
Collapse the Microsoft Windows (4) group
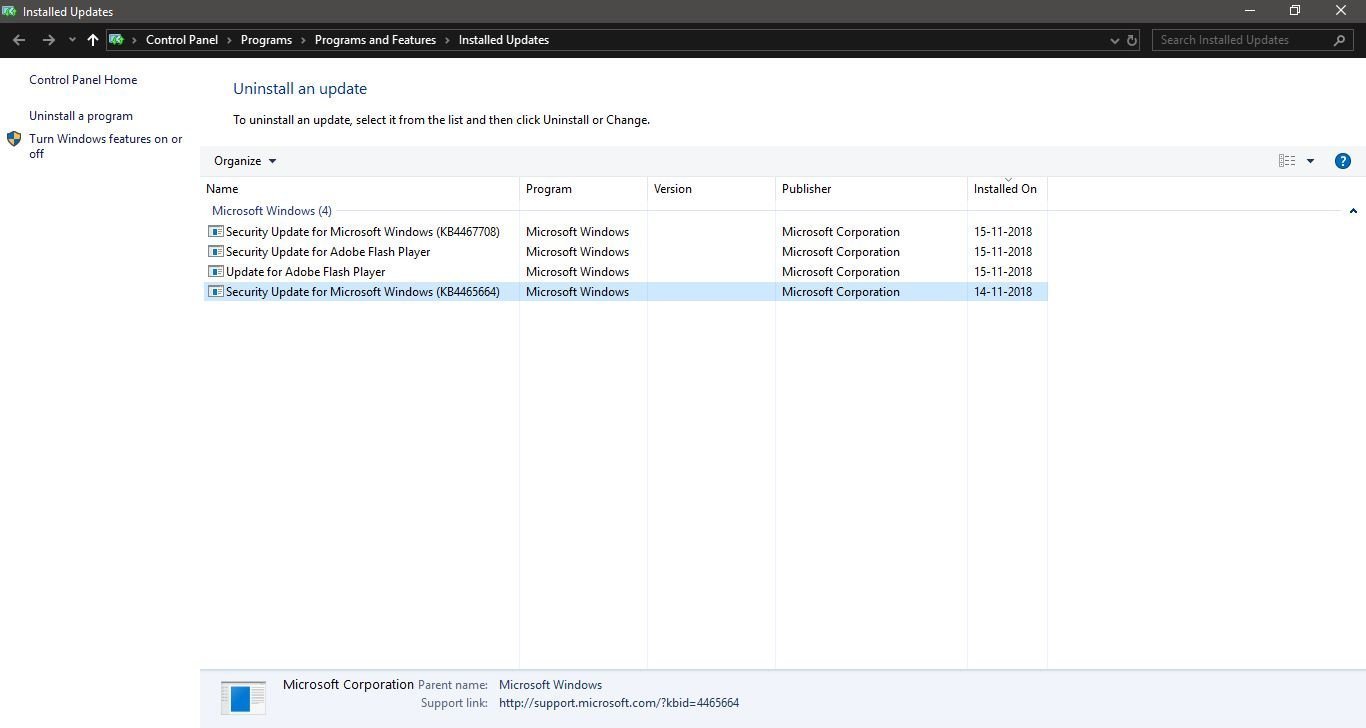click(1353, 211)
